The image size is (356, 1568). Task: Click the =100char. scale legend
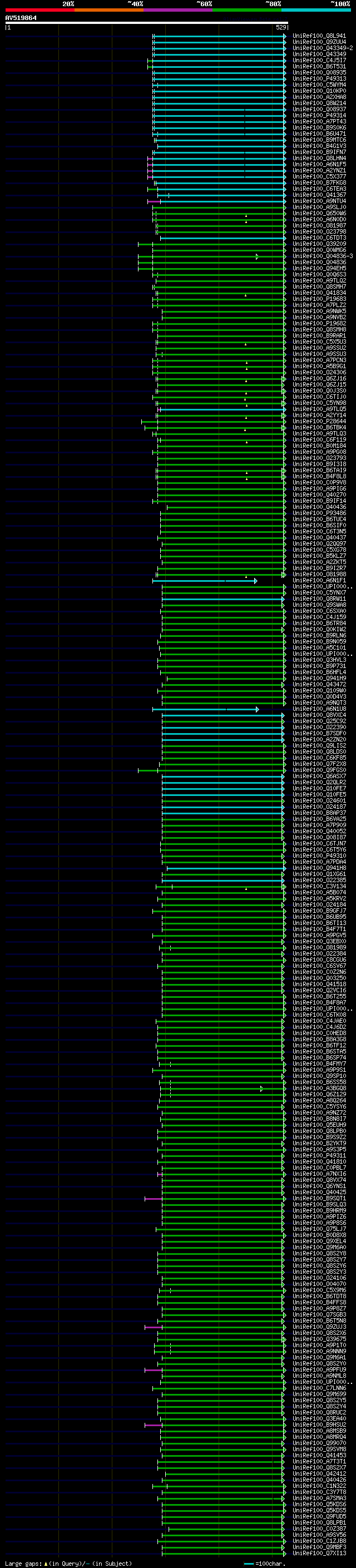point(265,1563)
